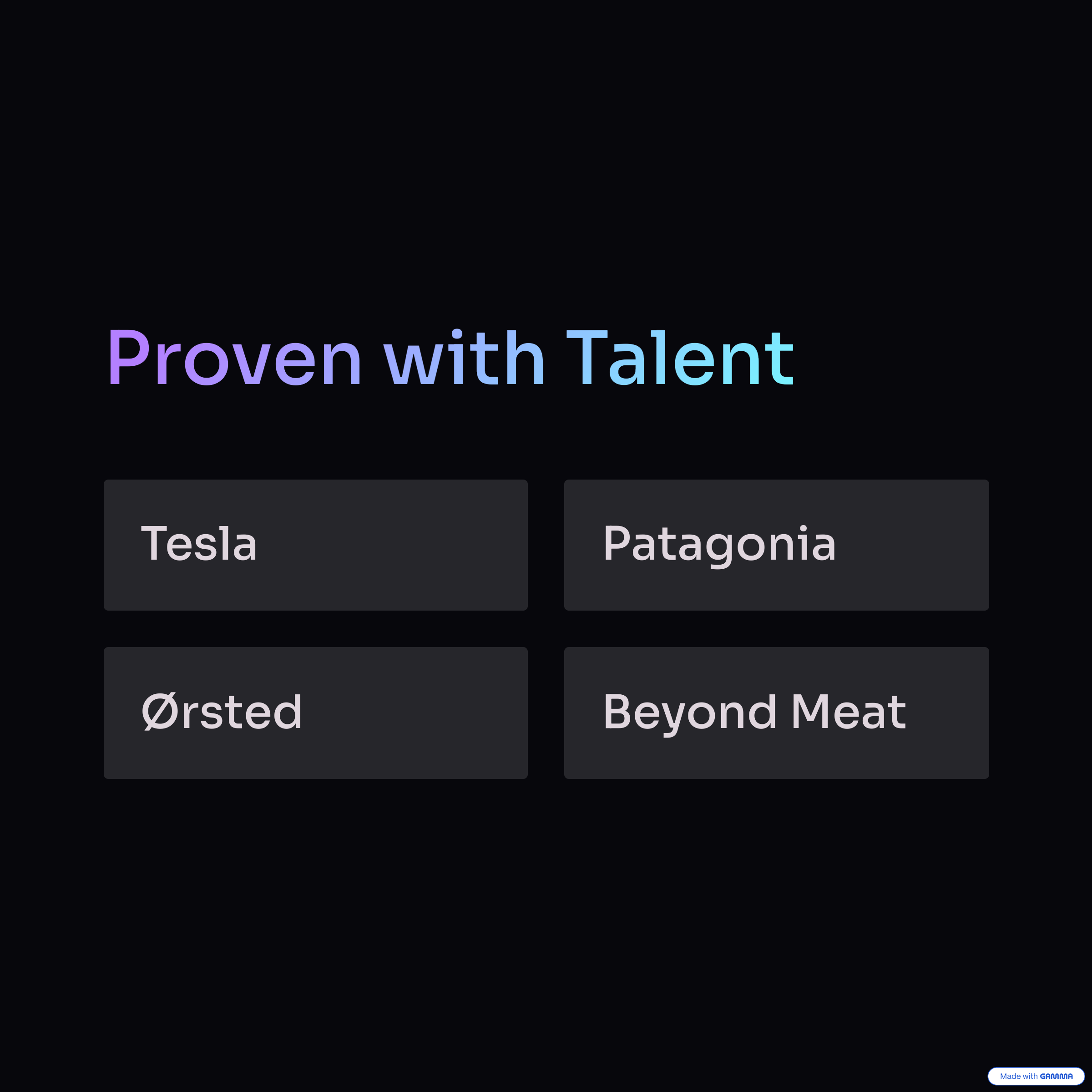Select the Patagonia card
Viewport: 1092px width, 1092px height.
coord(776,545)
